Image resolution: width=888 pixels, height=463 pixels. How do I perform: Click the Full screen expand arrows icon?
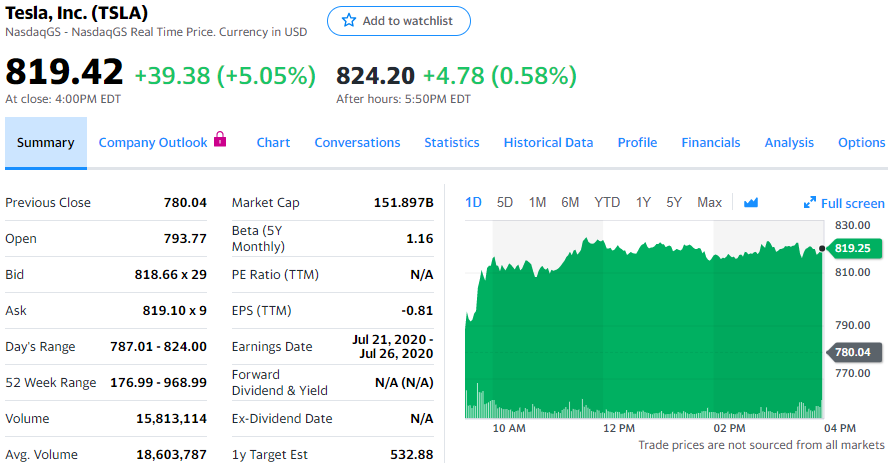(810, 203)
